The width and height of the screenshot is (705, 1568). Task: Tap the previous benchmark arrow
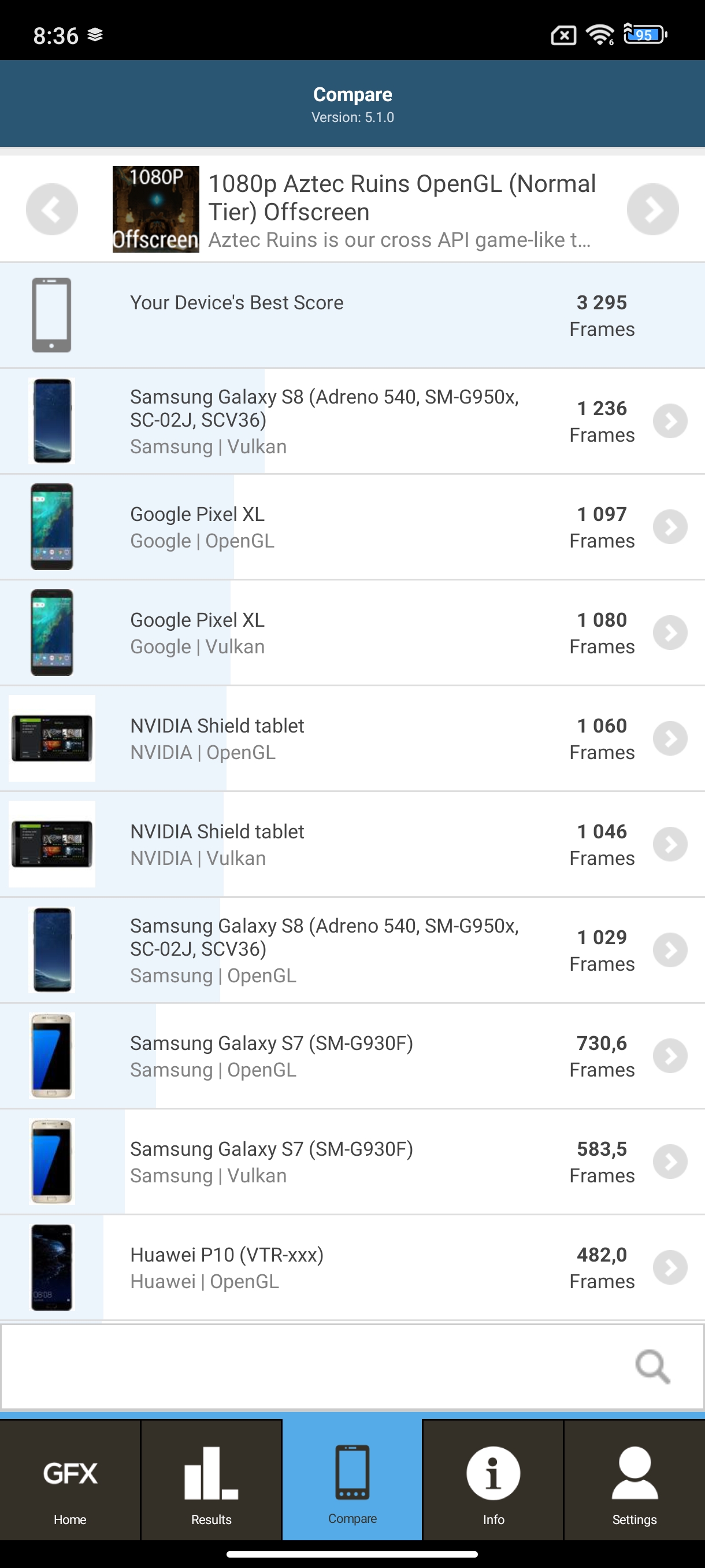tap(51, 209)
